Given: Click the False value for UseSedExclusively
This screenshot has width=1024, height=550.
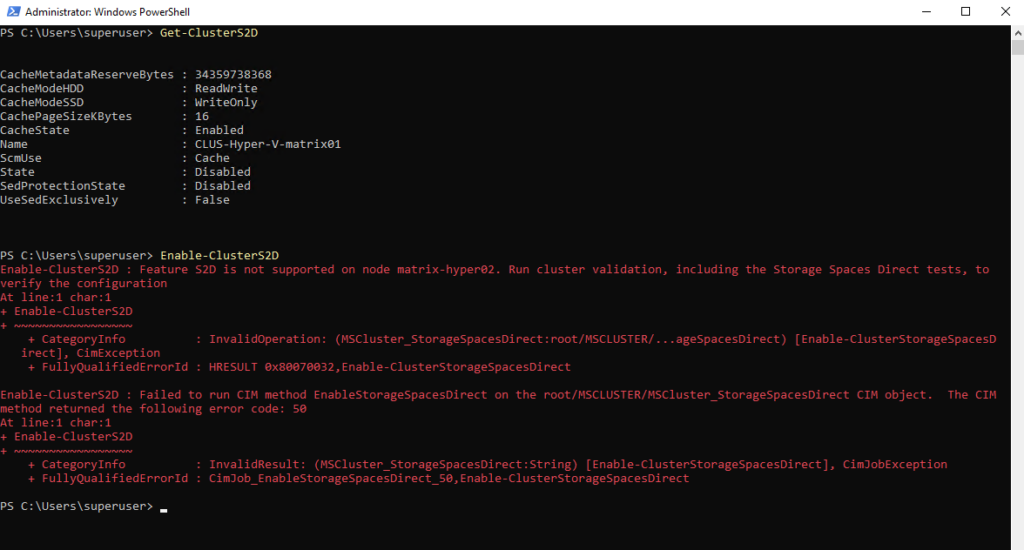Looking at the screenshot, I should [x=212, y=200].
